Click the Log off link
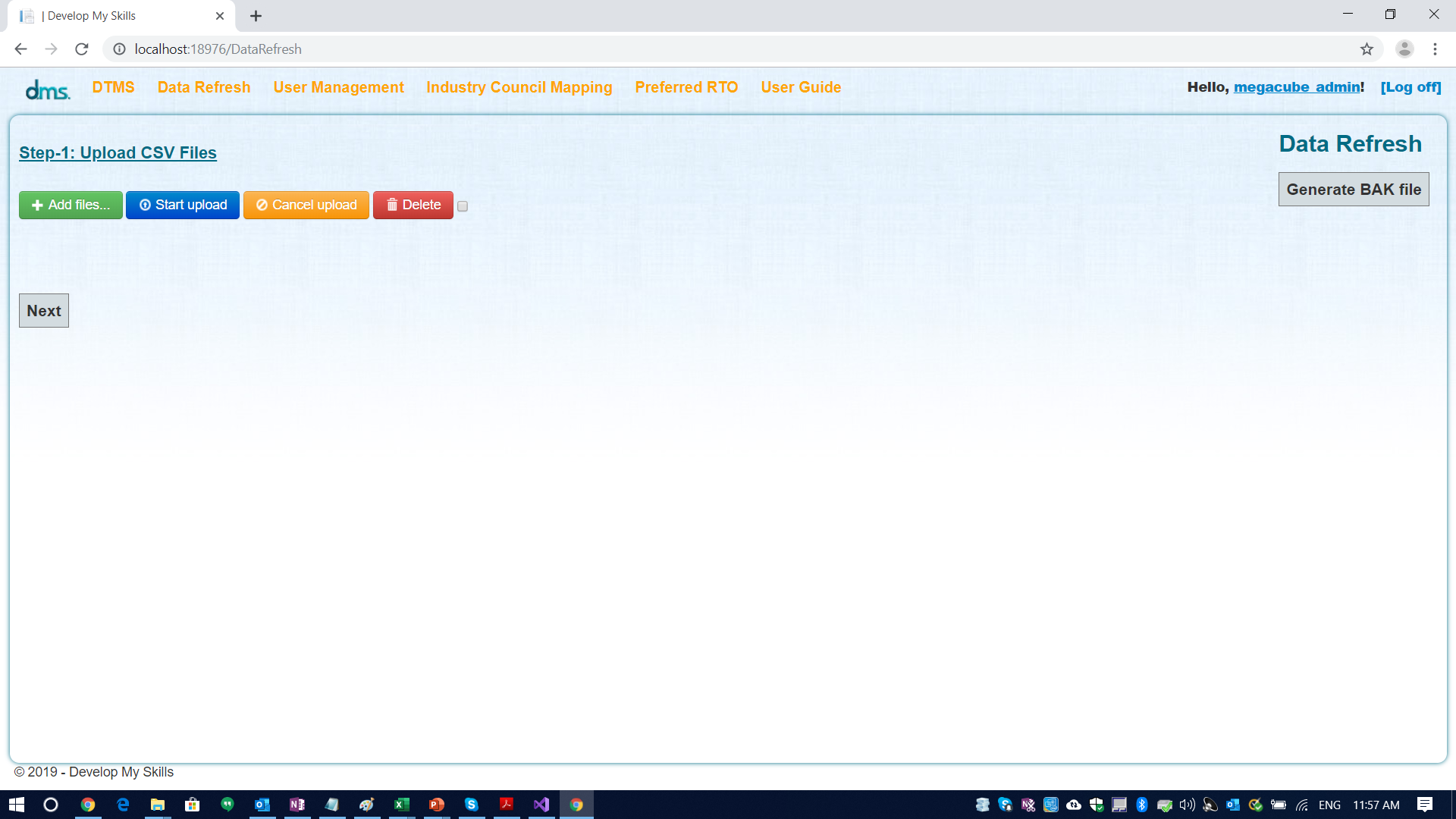The width and height of the screenshot is (1456, 819). pos(1410,87)
